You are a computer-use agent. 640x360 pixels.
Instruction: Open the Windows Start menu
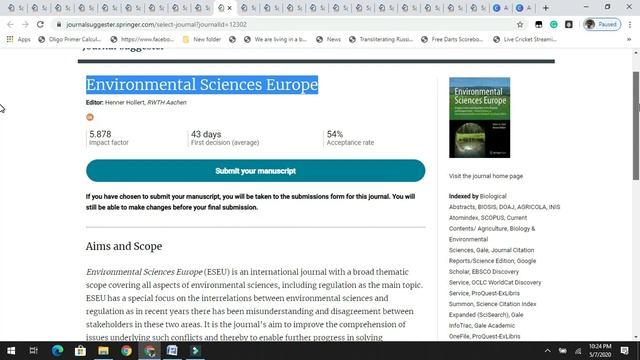pyautogui.click(x=11, y=351)
